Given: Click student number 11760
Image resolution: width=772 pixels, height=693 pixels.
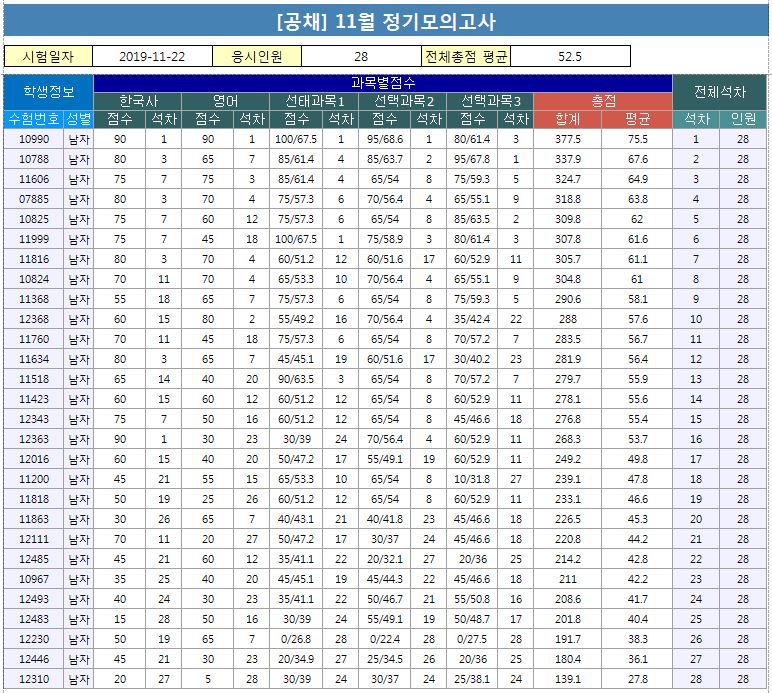Looking at the screenshot, I should (33, 339).
